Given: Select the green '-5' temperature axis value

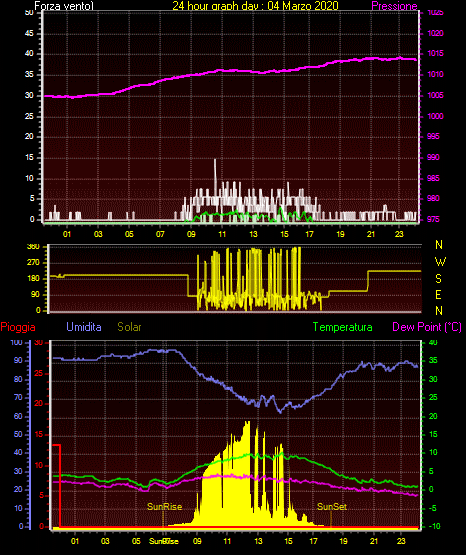Looking at the screenshot, I should [433, 508].
